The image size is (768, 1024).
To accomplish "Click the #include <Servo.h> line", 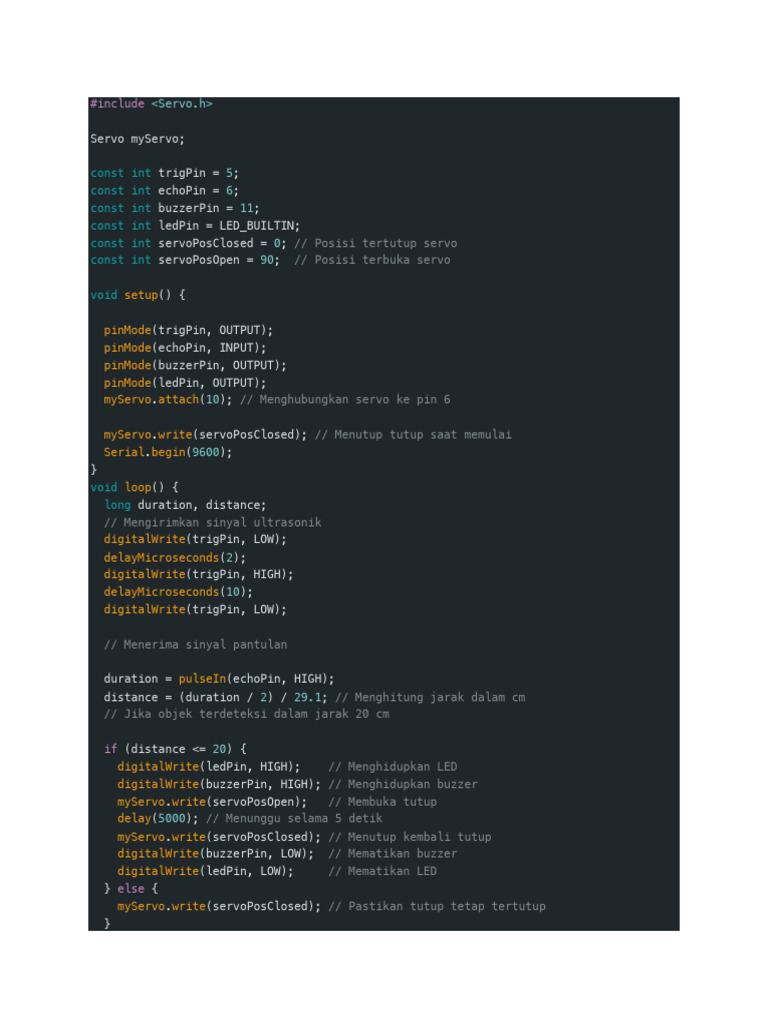I will 151,104.
